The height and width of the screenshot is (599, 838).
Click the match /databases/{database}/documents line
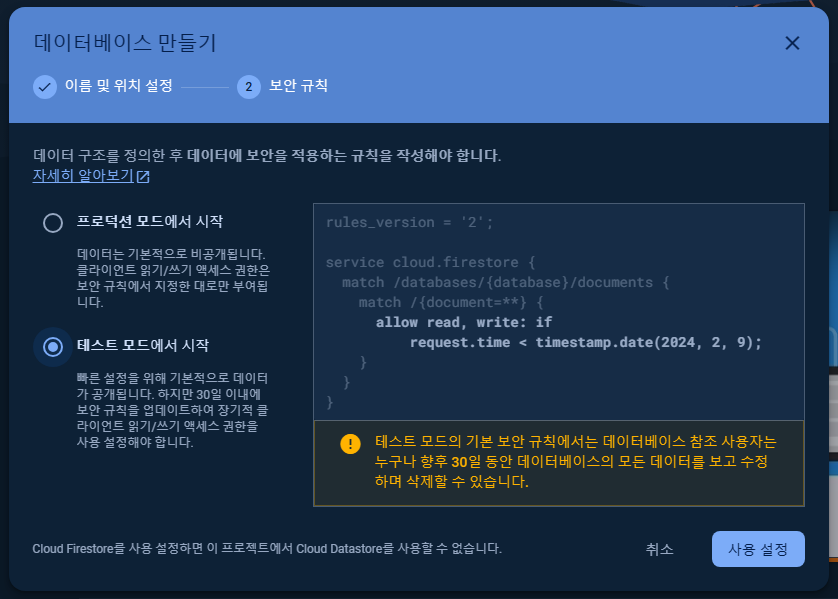[506, 282]
